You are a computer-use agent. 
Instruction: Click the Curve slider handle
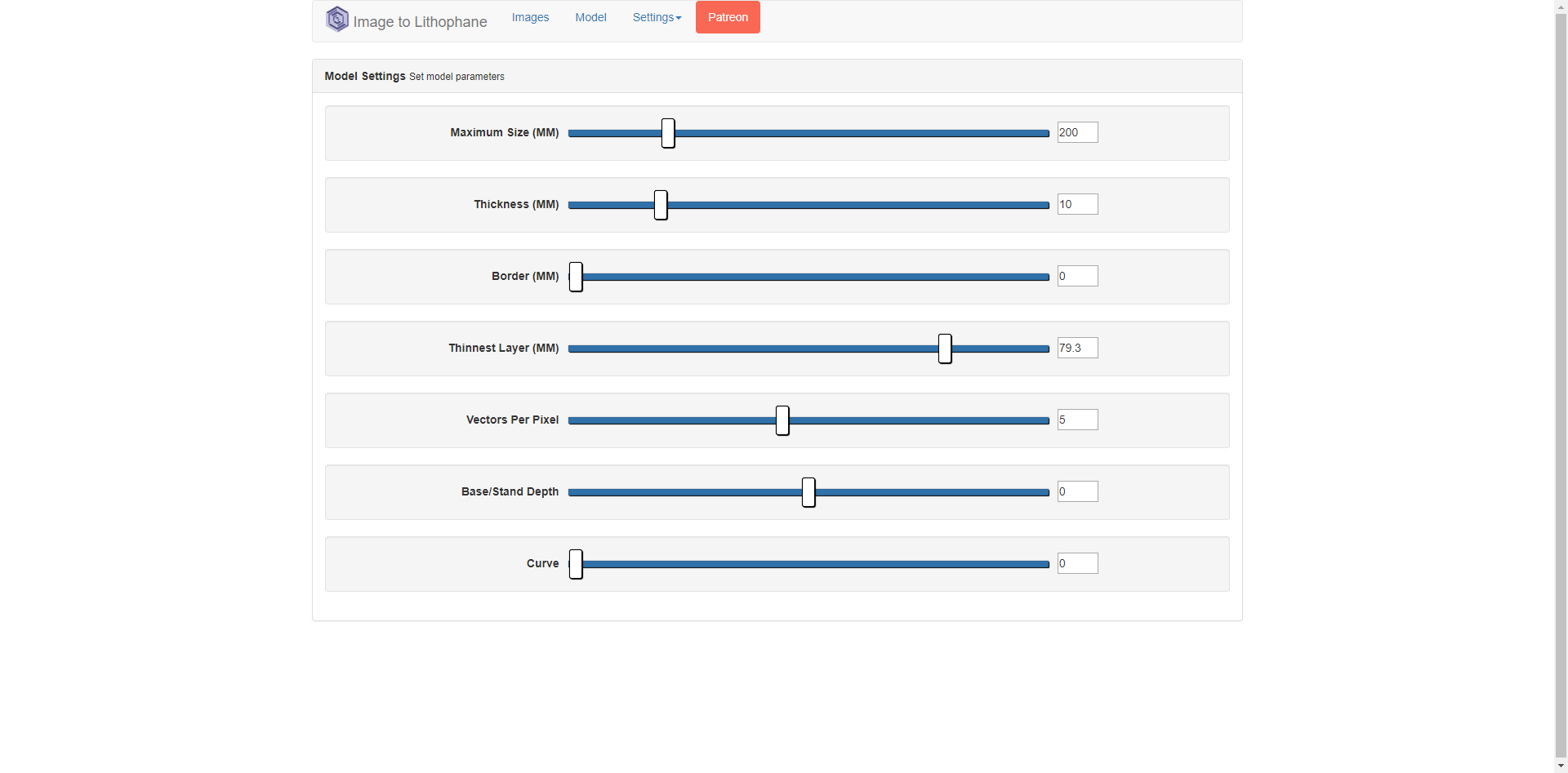click(576, 564)
